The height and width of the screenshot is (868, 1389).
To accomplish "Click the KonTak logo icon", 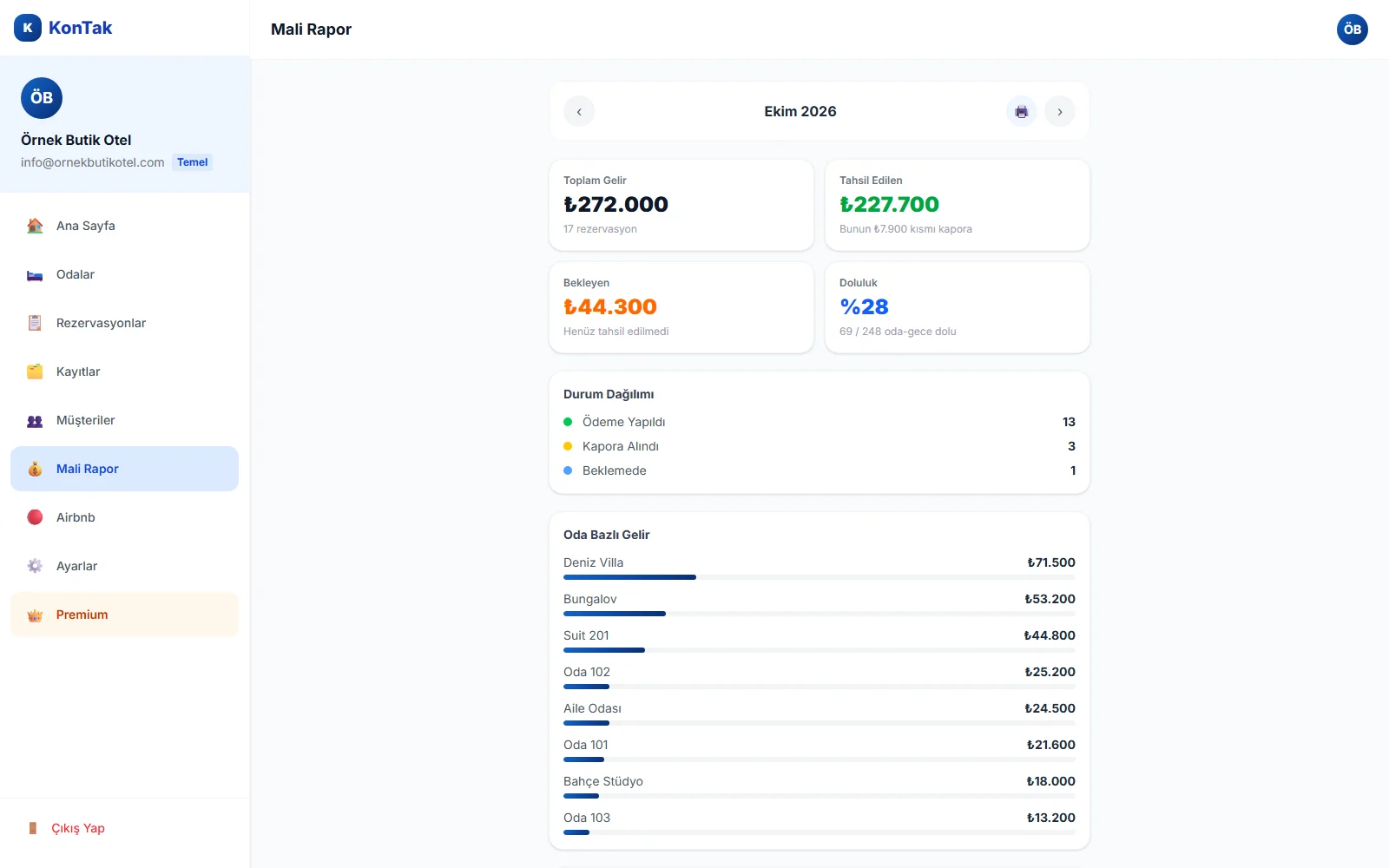I will 28,28.
